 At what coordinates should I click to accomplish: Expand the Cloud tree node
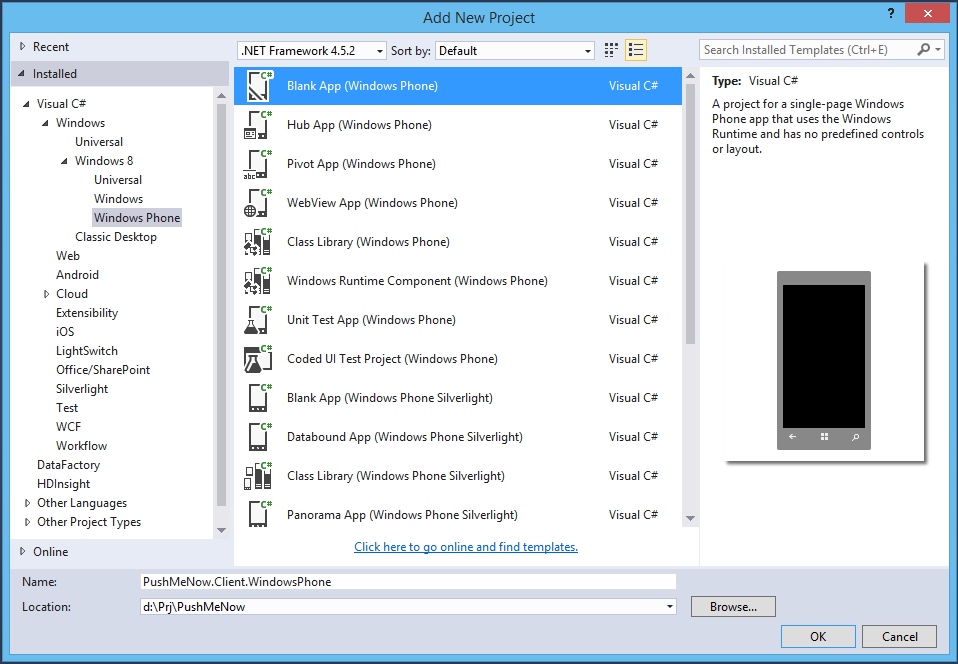[46, 294]
